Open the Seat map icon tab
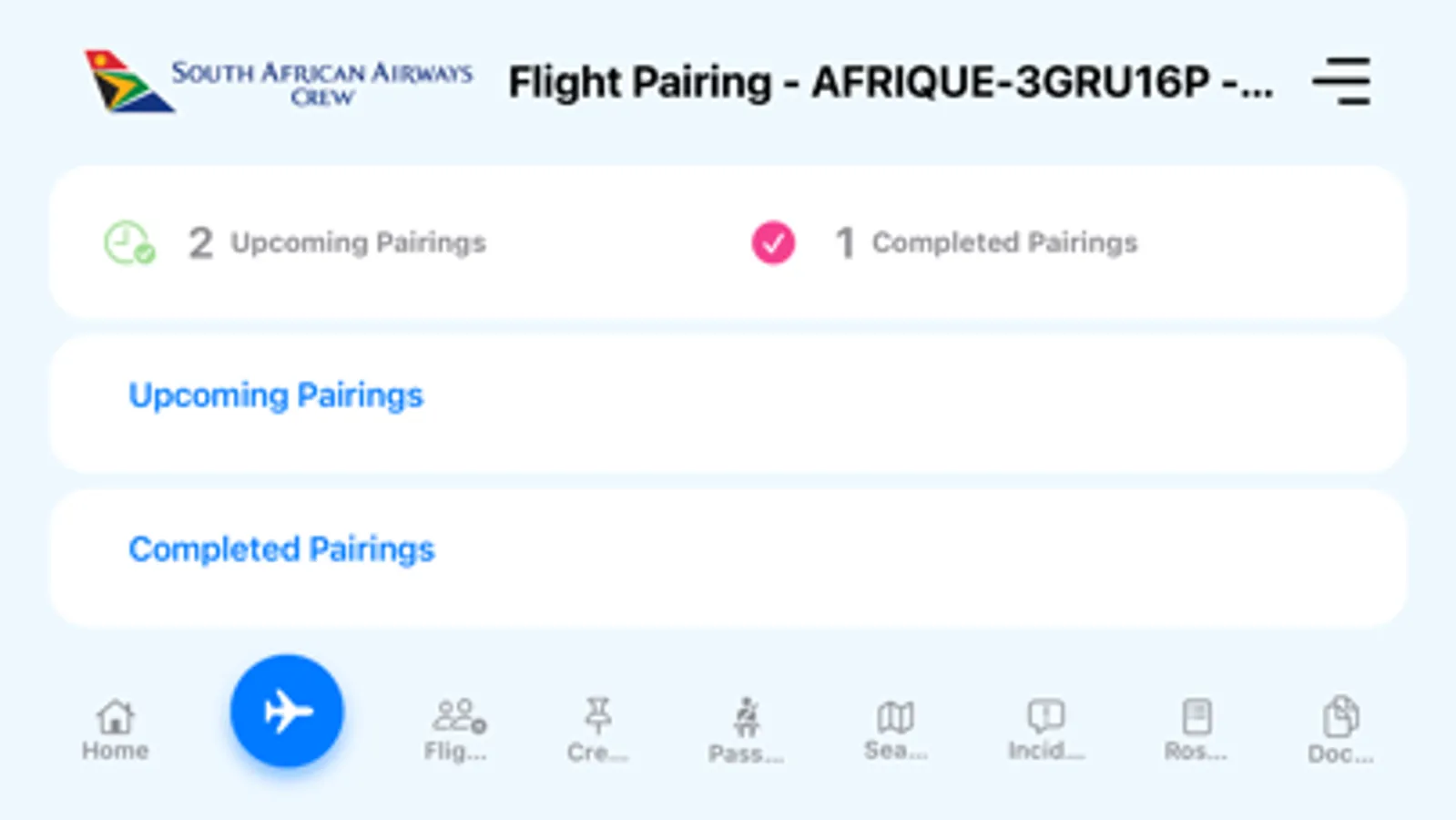1456x820 pixels. click(895, 730)
